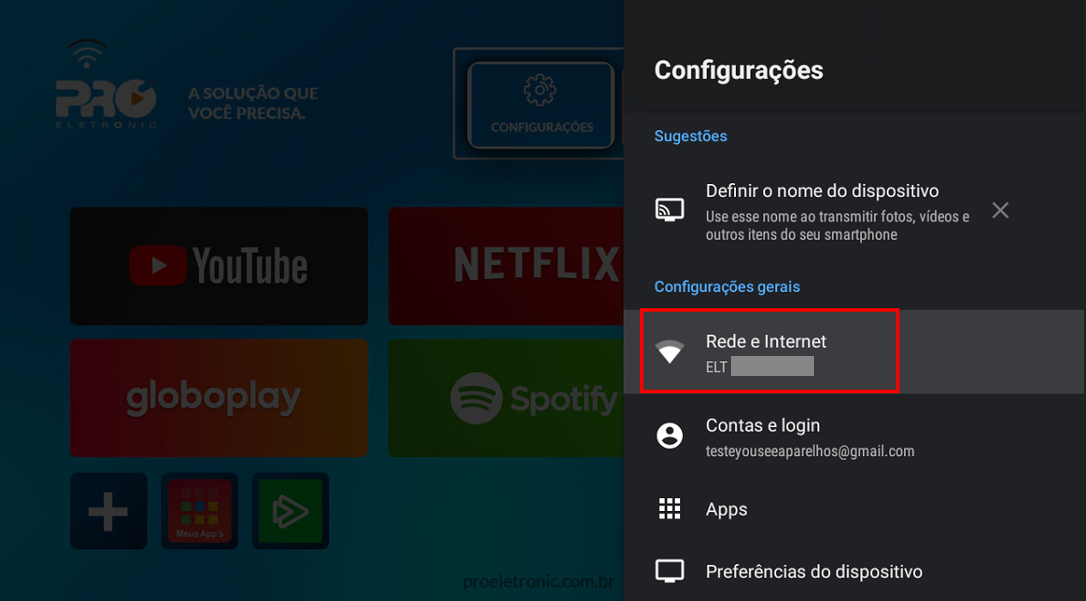Image resolution: width=1086 pixels, height=601 pixels.
Task: Open the Meus App's tile
Action: [199, 511]
